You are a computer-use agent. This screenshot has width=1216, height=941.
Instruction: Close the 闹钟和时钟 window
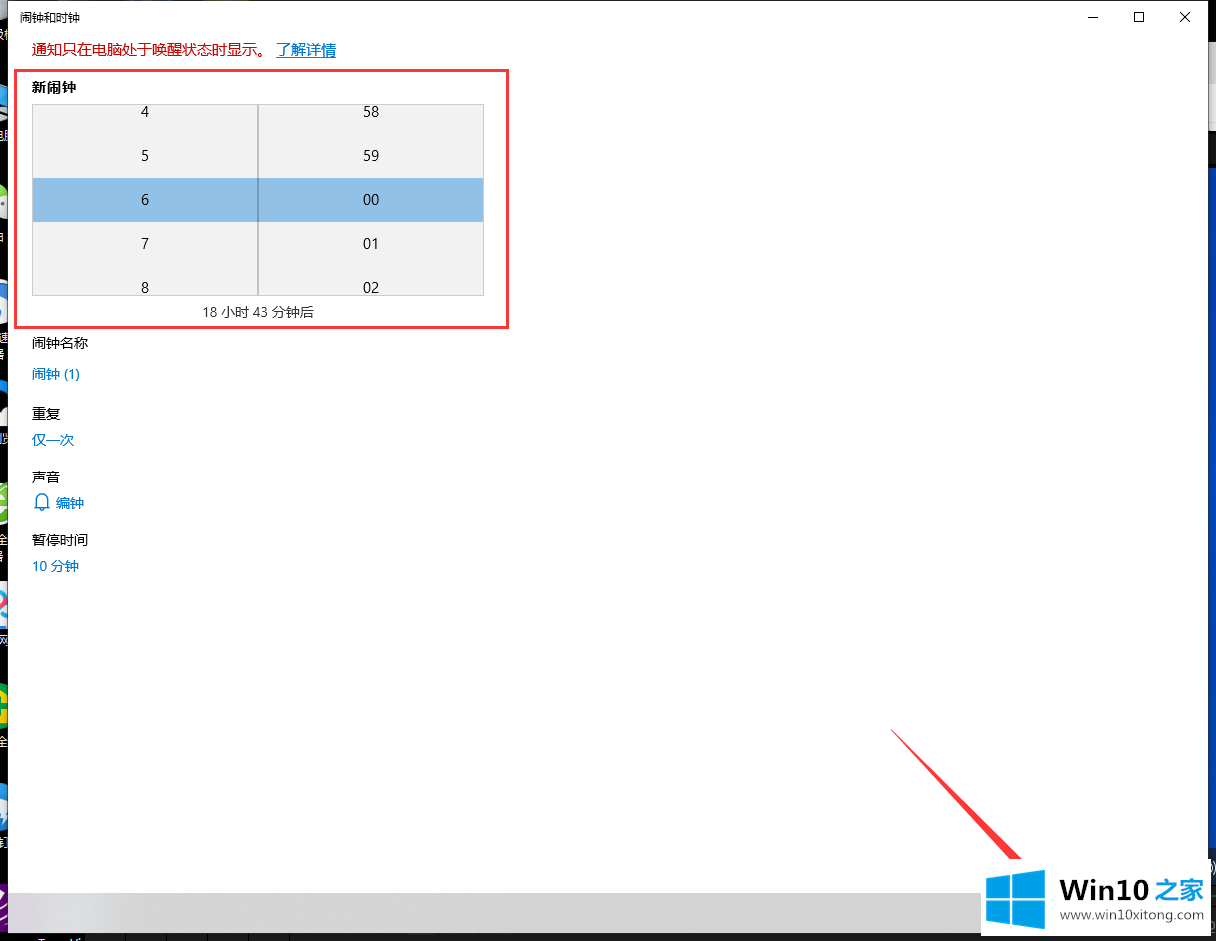click(x=1185, y=17)
